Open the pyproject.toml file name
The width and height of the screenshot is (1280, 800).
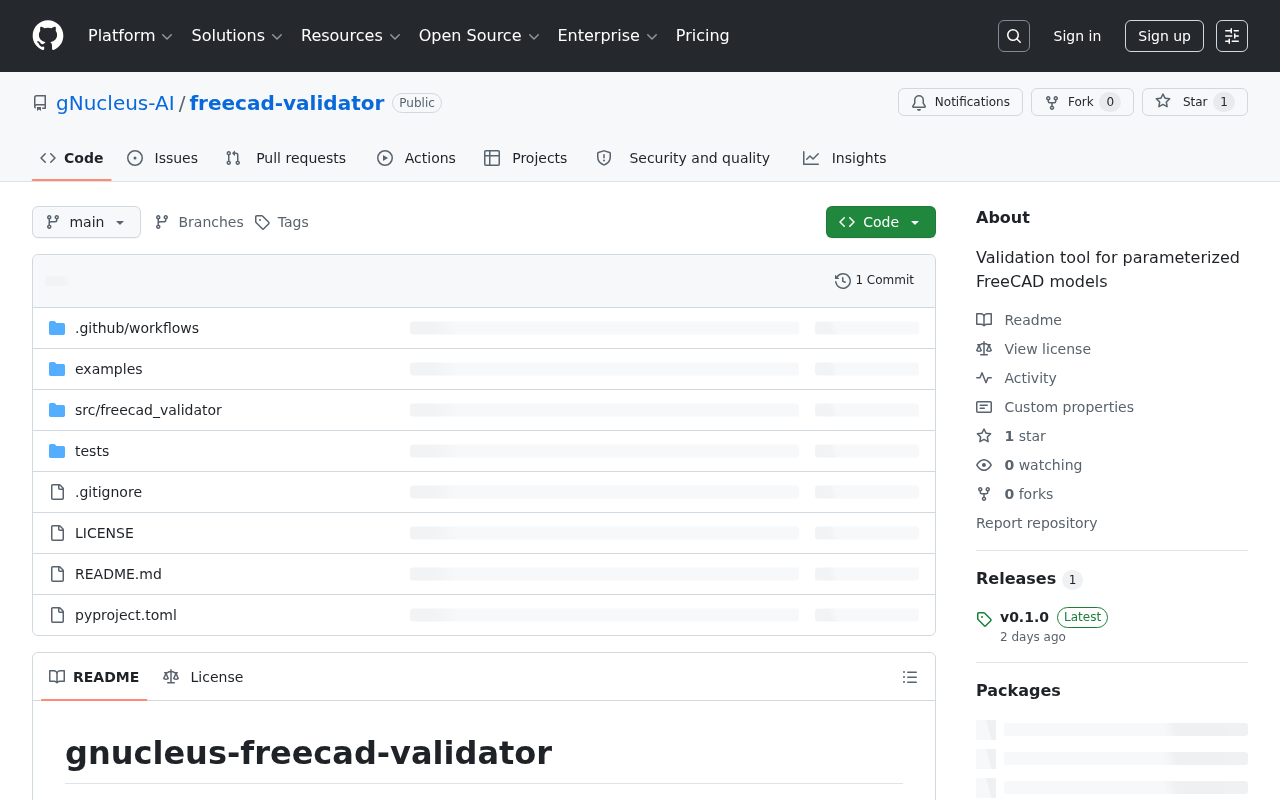click(126, 615)
